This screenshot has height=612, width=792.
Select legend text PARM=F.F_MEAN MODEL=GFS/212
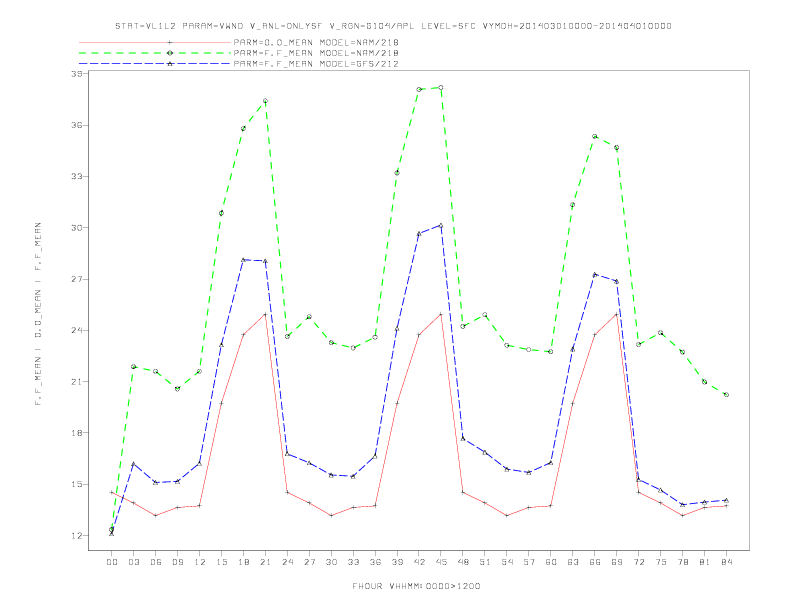[x=316, y=64]
